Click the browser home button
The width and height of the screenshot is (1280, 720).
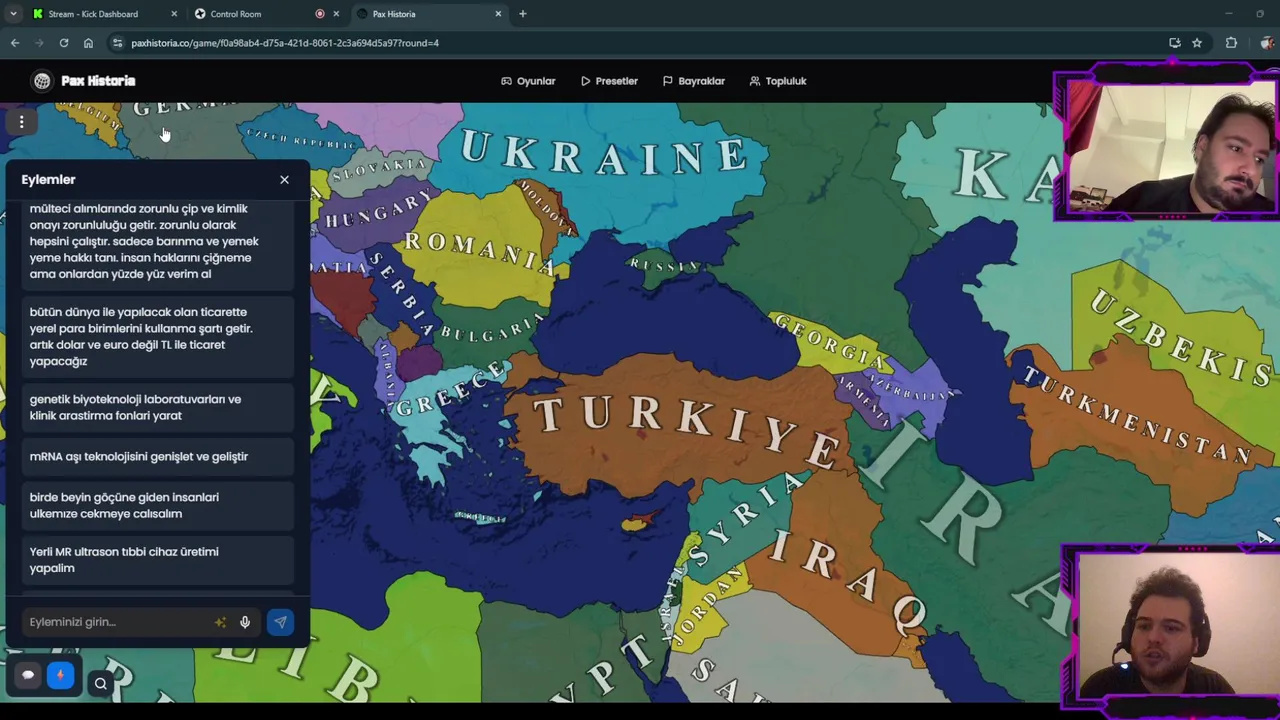click(x=88, y=43)
